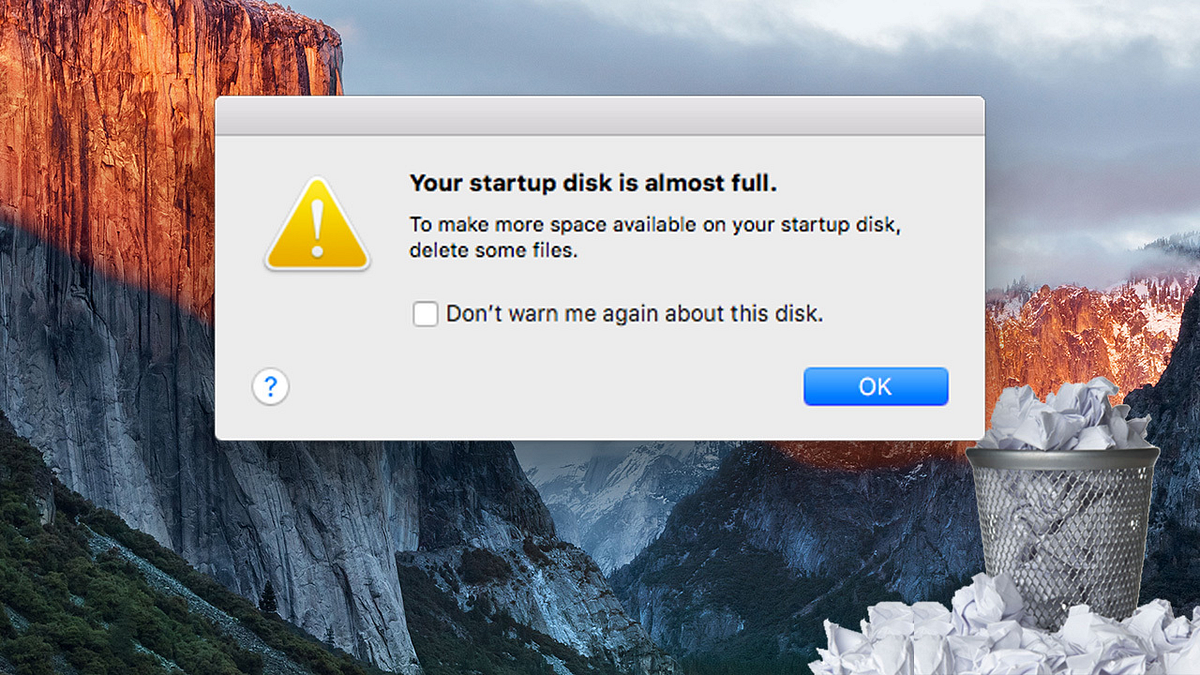
Task: Enable "Don't warn me again about this disk"
Action: [x=425, y=313]
